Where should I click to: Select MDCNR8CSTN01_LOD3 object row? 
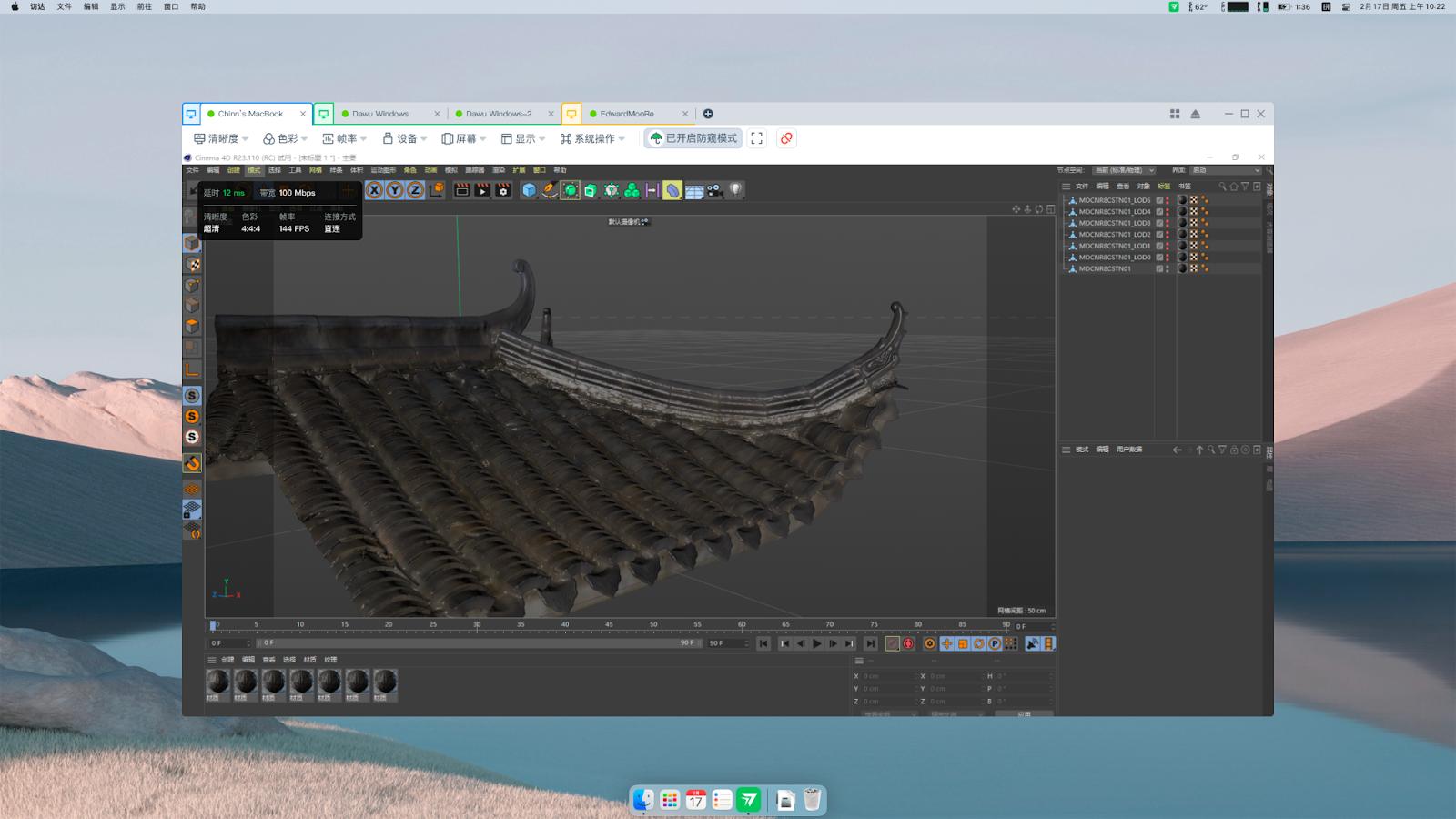[1115, 223]
